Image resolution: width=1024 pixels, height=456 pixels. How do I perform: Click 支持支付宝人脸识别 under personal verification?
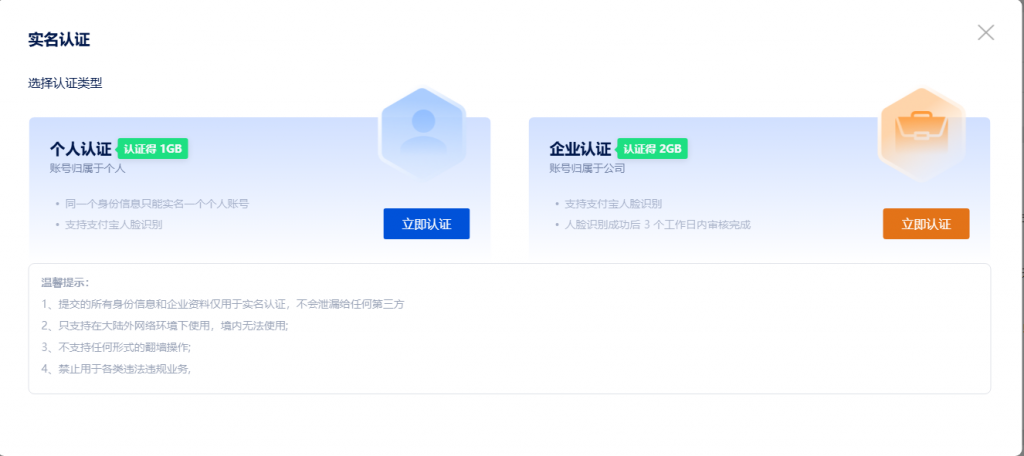coord(114,225)
